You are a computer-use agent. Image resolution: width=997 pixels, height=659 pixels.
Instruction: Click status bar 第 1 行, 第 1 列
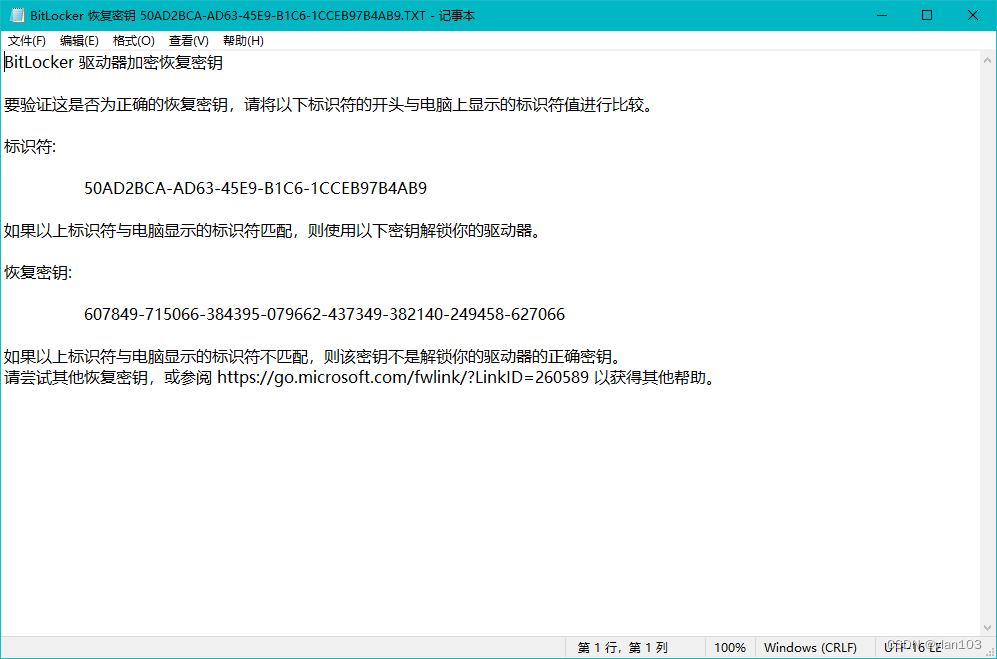pos(622,648)
